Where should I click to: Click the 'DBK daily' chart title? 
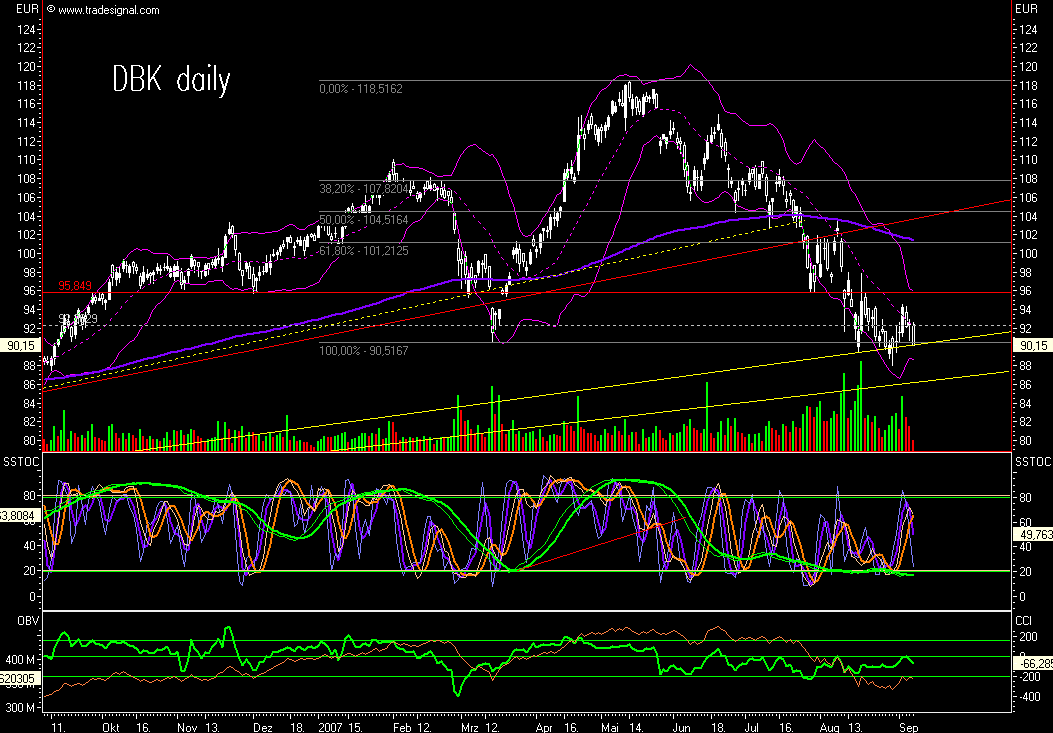tap(171, 79)
